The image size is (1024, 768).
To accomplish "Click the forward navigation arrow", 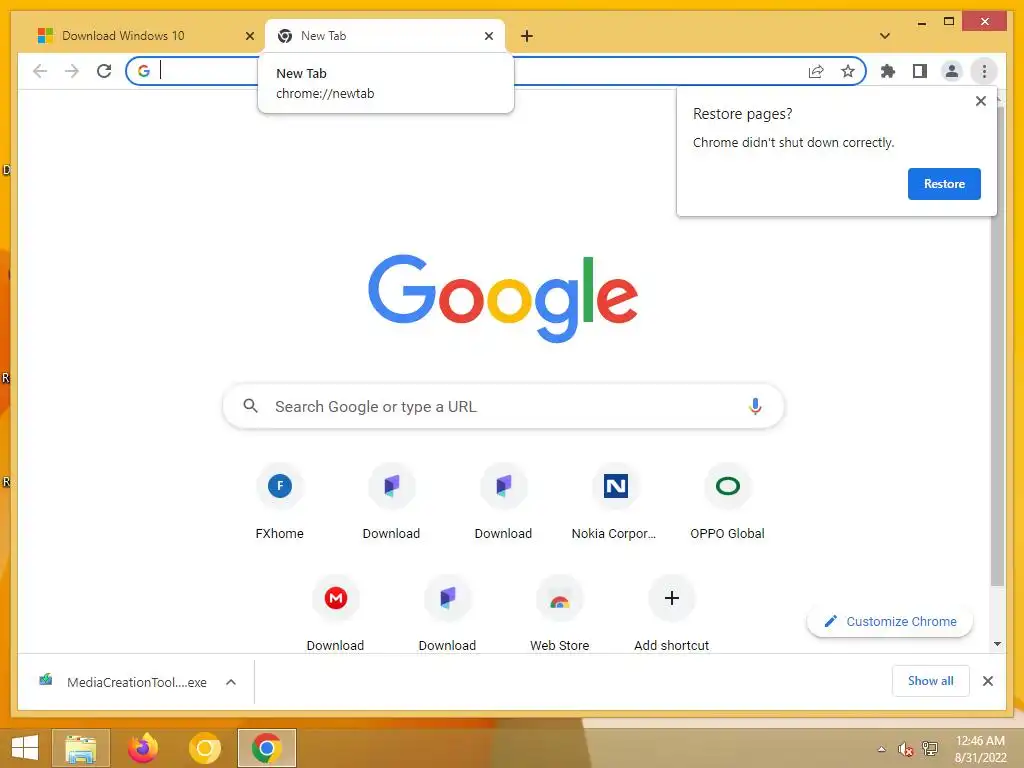I will point(72,71).
